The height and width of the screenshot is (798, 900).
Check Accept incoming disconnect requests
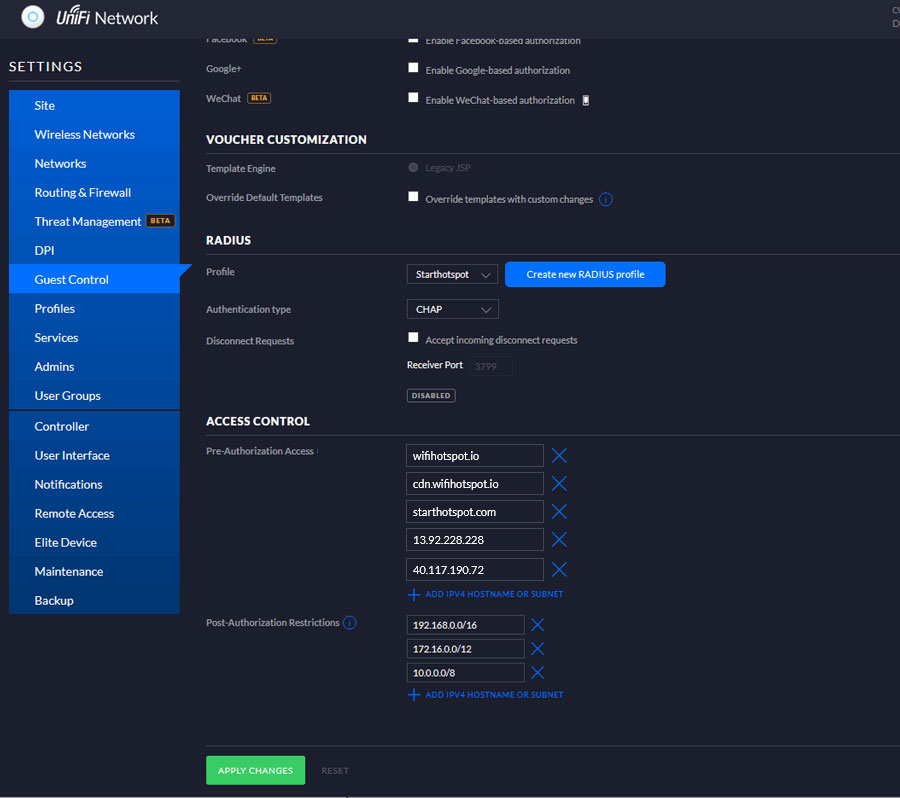pyautogui.click(x=413, y=338)
